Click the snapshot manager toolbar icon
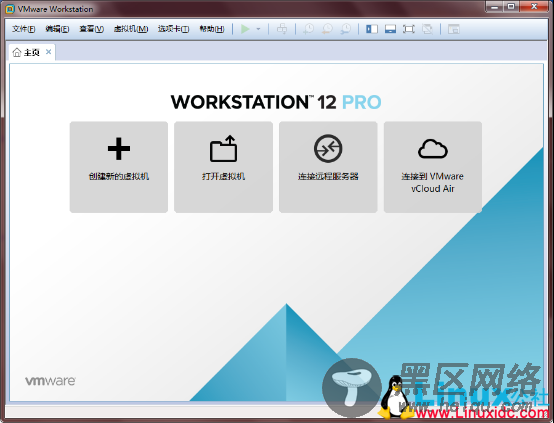 [x=346, y=29]
